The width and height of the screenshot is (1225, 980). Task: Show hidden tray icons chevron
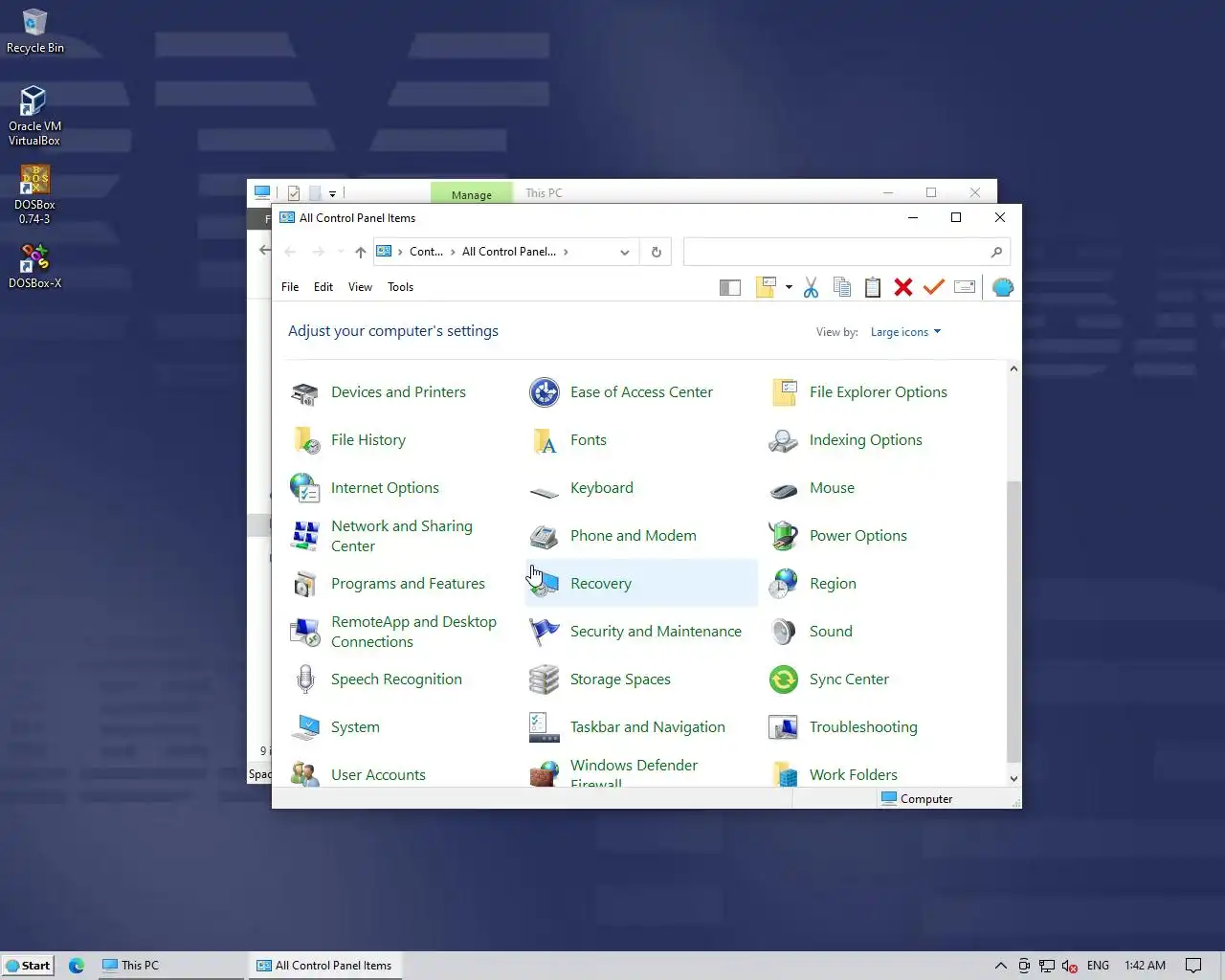(x=1001, y=966)
